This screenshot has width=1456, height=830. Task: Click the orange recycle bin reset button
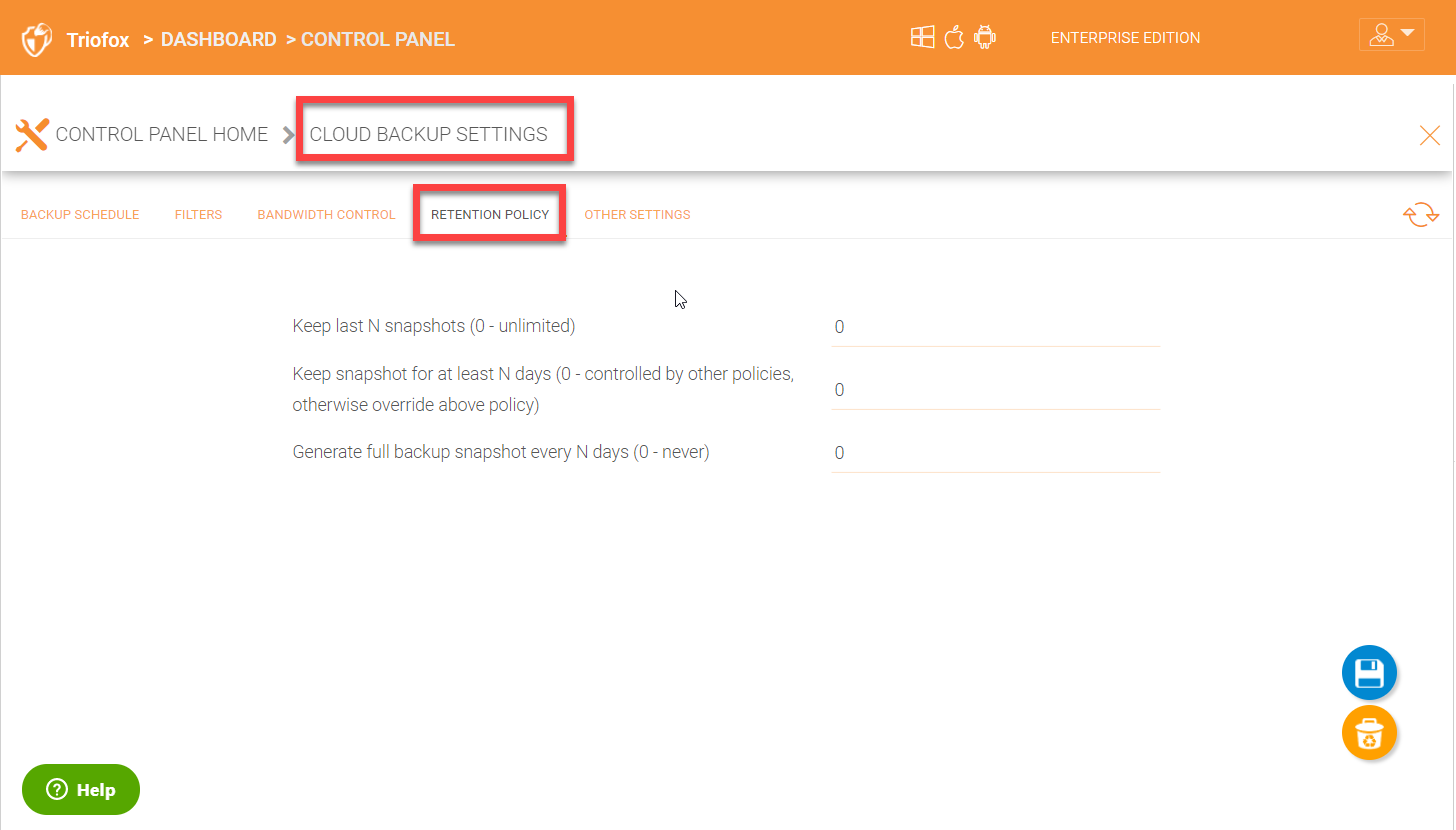click(x=1369, y=733)
